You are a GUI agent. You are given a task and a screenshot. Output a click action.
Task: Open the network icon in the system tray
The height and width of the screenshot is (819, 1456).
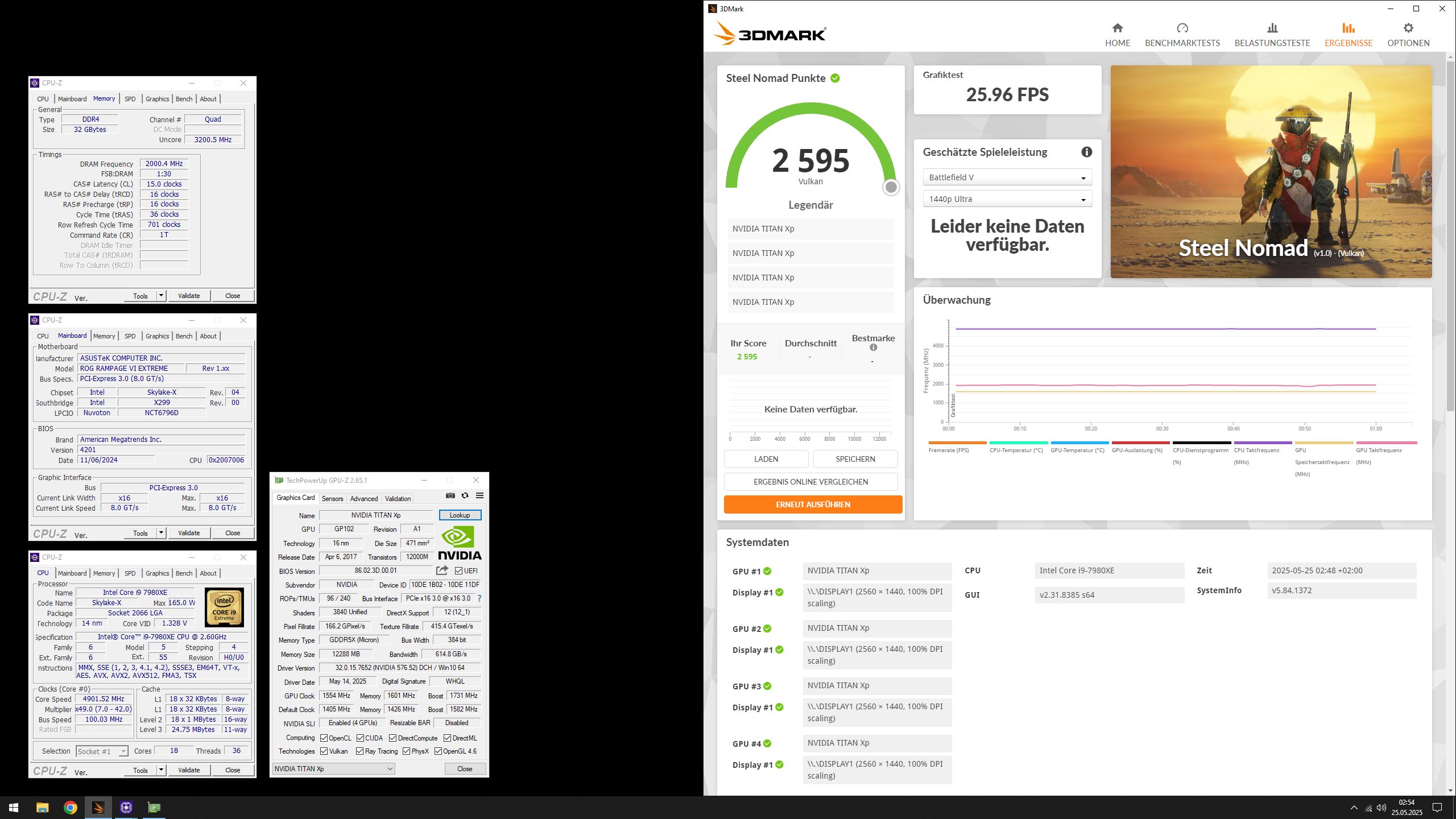(1368, 808)
